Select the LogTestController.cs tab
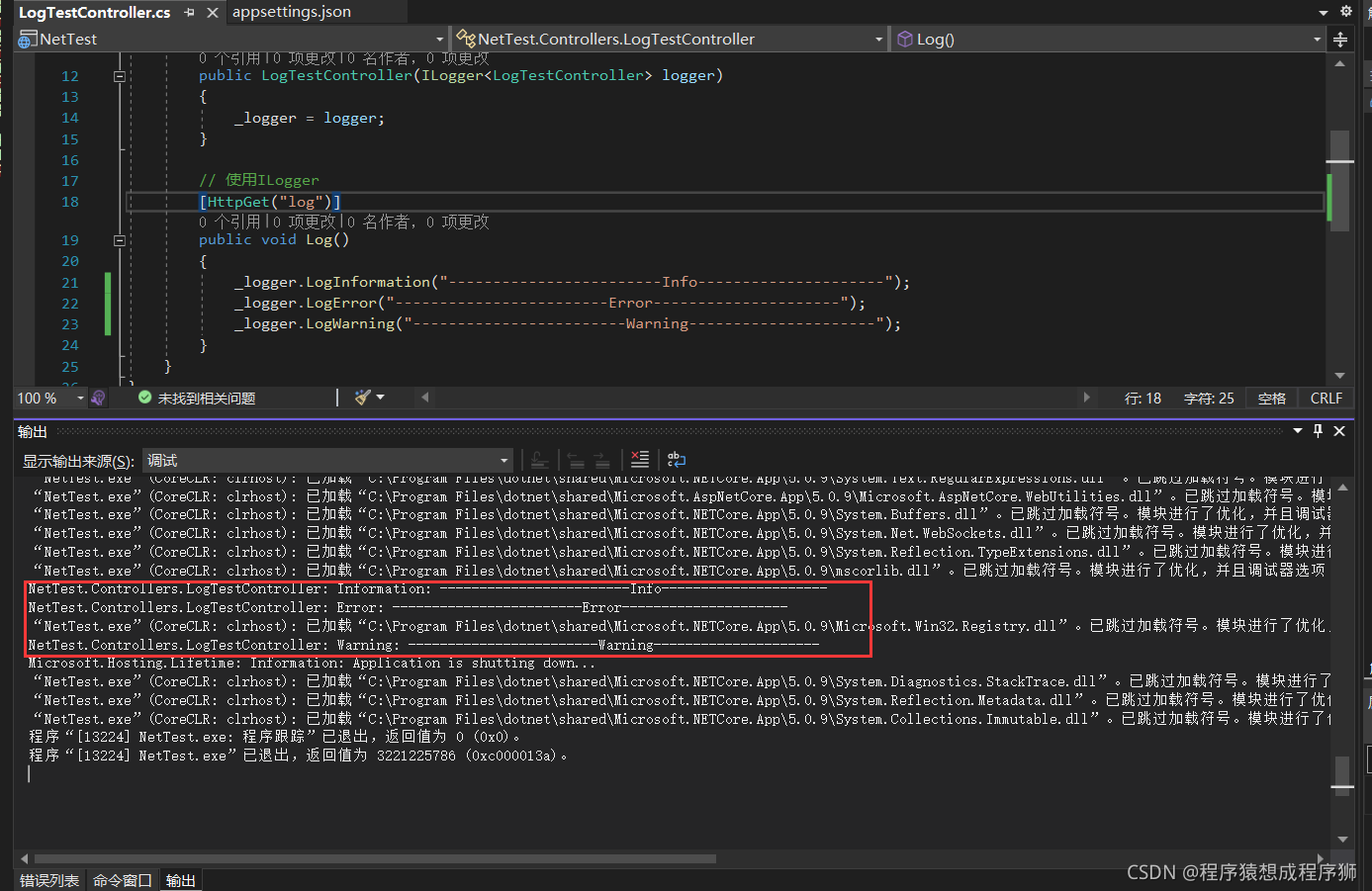Viewport: 1372px width, 891px height. coord(95,12)
